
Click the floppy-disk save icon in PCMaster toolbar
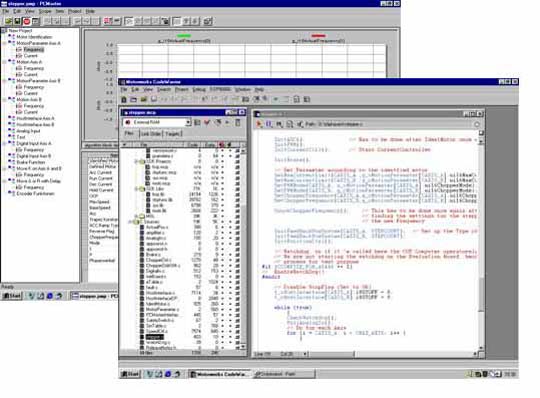coord(17,21)
